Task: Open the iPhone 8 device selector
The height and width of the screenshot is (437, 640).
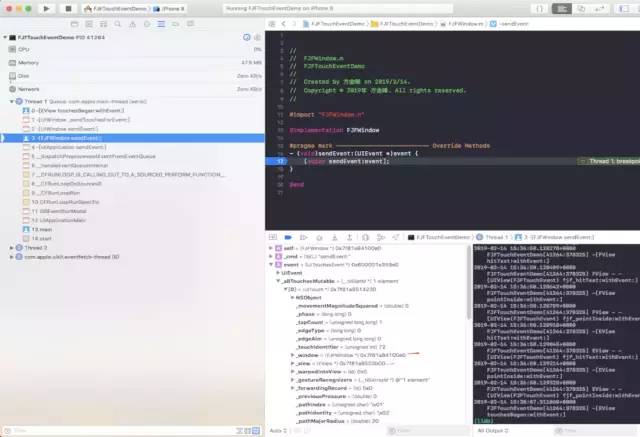Action: [x=169, y=9]
